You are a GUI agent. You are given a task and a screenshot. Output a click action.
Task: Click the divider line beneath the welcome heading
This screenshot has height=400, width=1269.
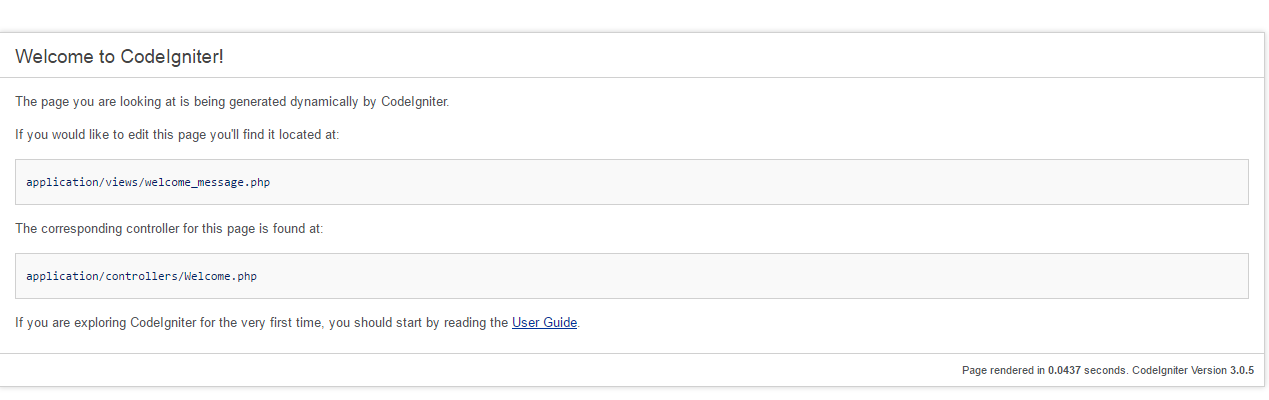pos(632,77)
